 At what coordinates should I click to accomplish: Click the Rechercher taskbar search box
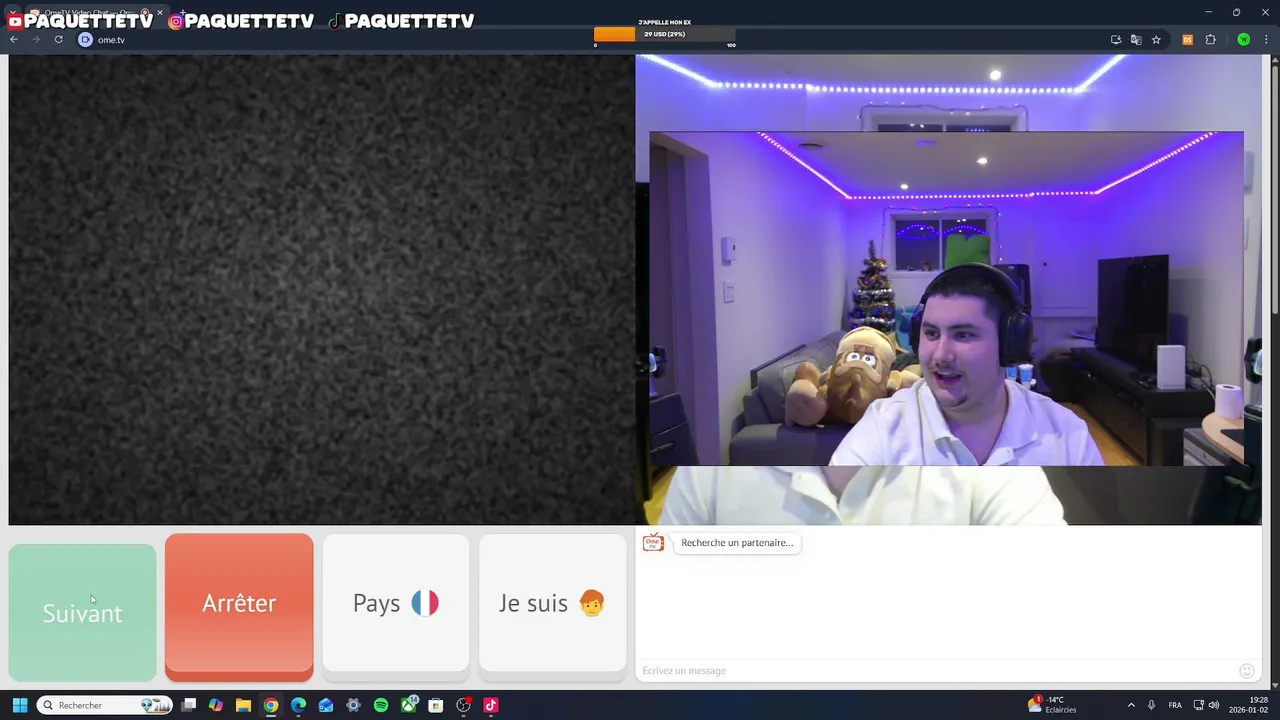tap(106, 705)
